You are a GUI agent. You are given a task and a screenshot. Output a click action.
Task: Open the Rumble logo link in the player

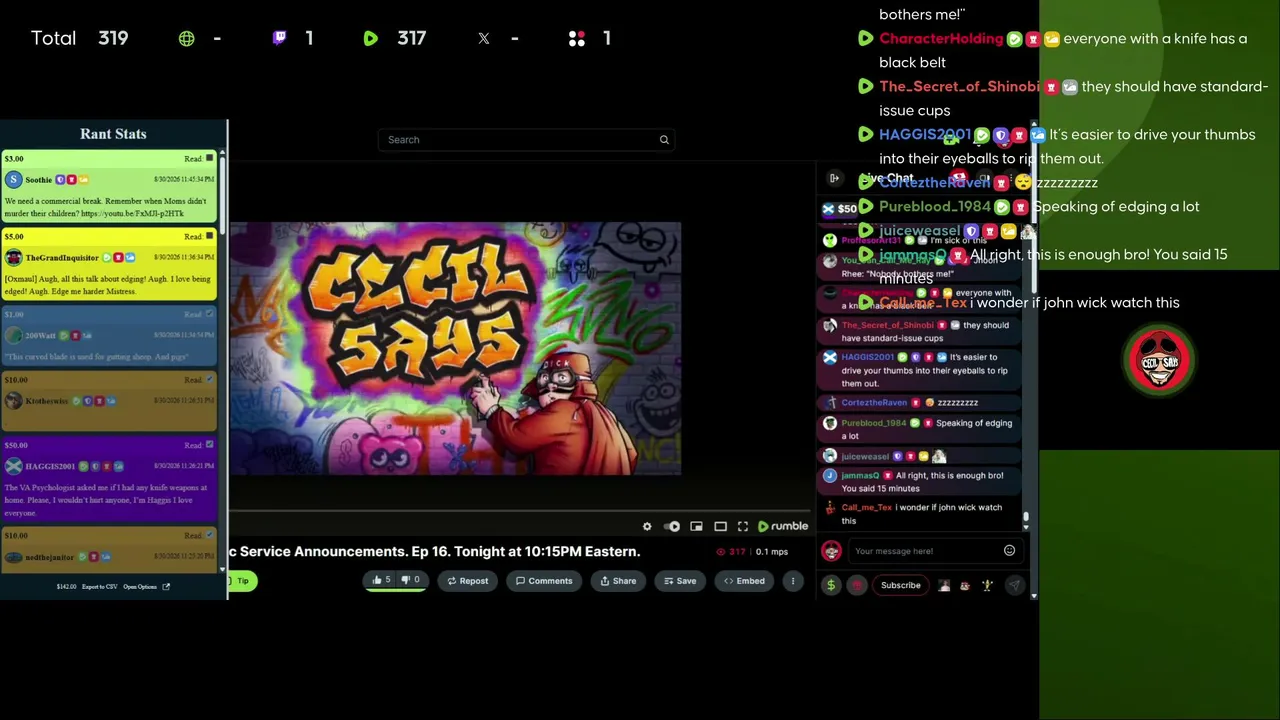point(783,526)
